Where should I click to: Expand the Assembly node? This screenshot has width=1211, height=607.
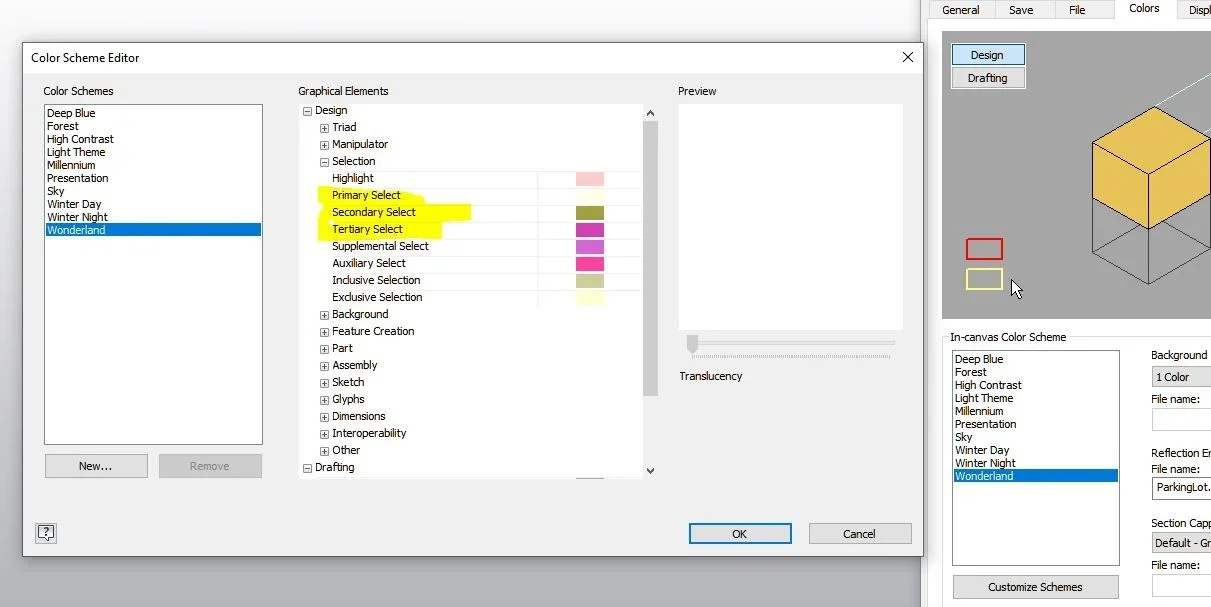pos(324,366)
